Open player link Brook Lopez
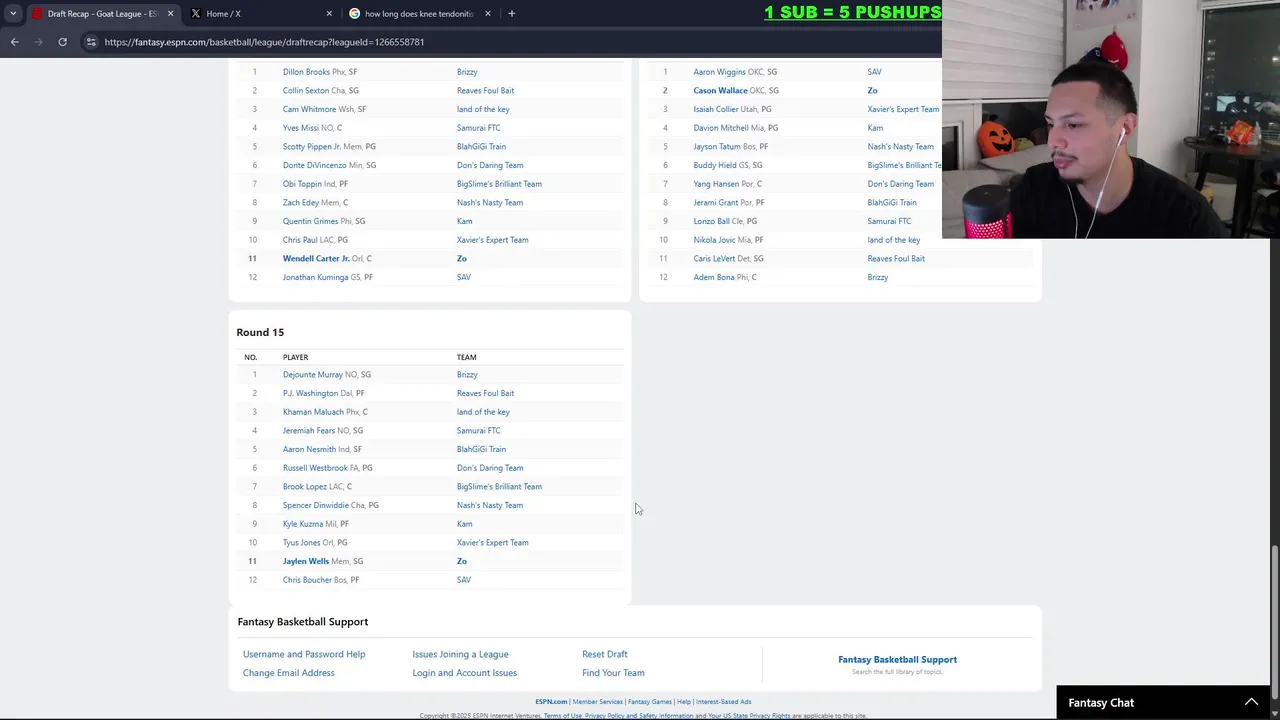This screenshot has height=720, width=1280. [305, 487]
